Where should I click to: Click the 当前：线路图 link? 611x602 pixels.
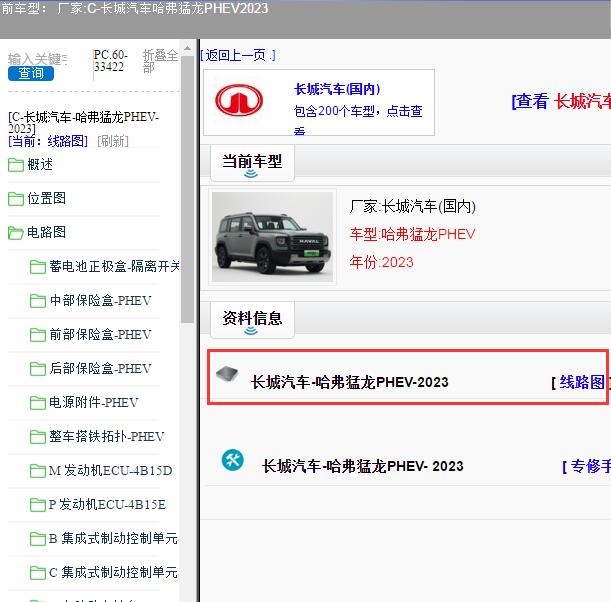coord(48,141)
